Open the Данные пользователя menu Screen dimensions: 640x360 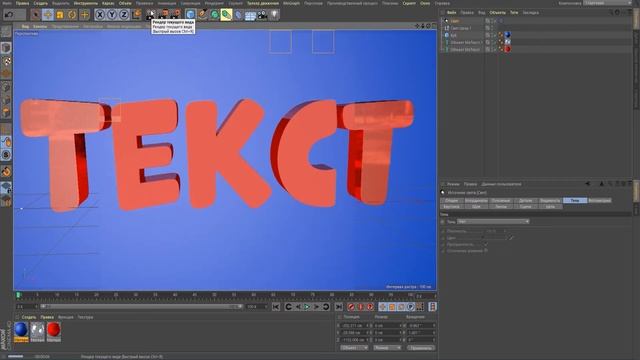pyautogui.click(x=501, y=184)
